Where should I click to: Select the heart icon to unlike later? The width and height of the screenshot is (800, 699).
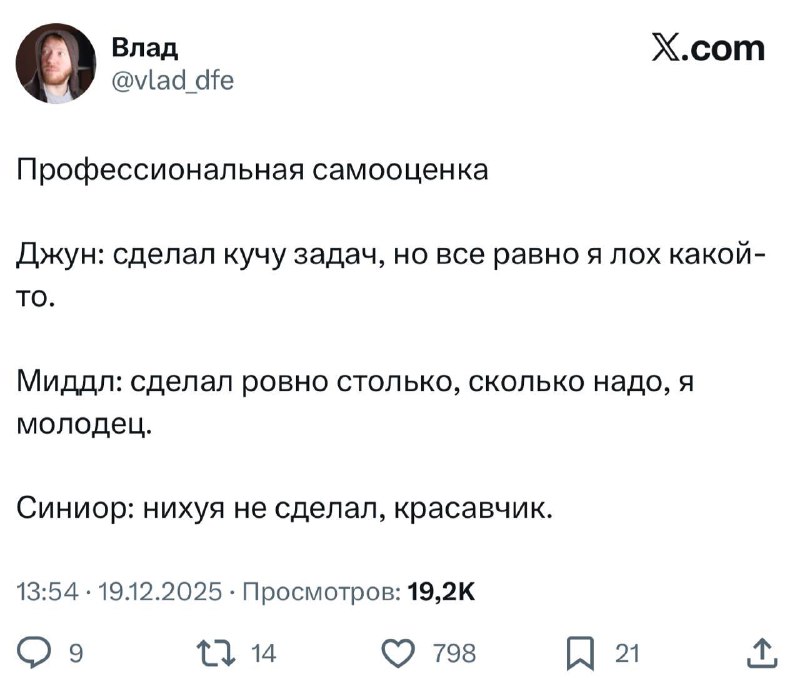400,653
